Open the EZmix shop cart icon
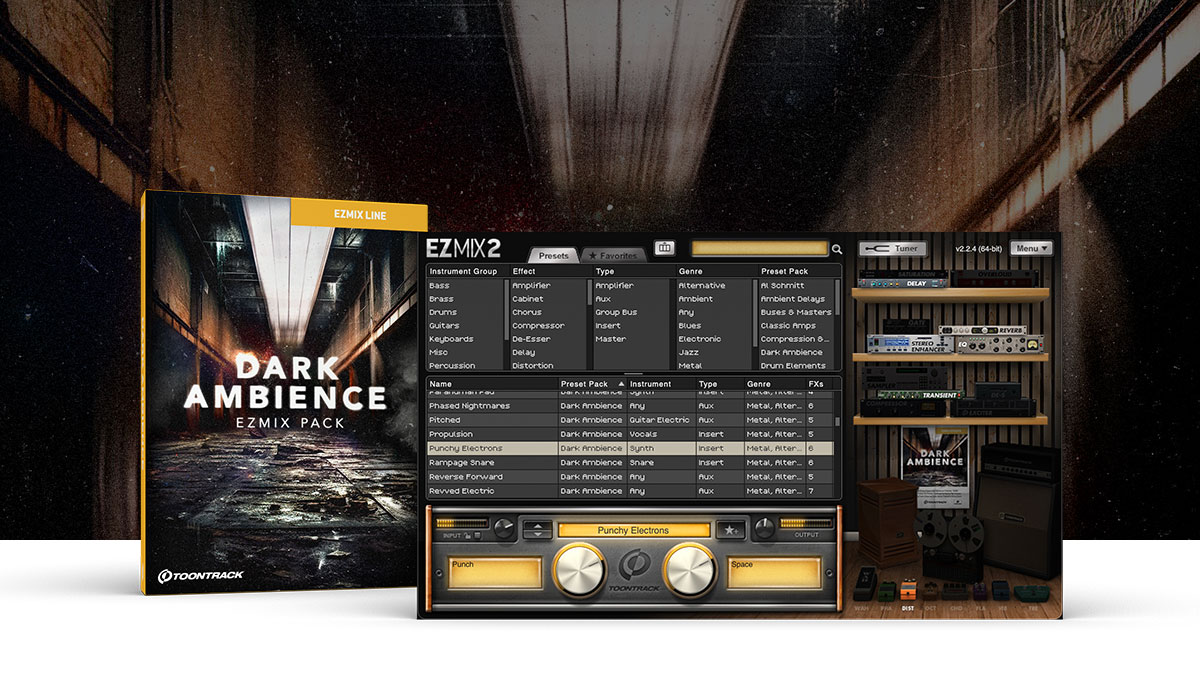Screen dimensions: 1200x675 point(664,247)
